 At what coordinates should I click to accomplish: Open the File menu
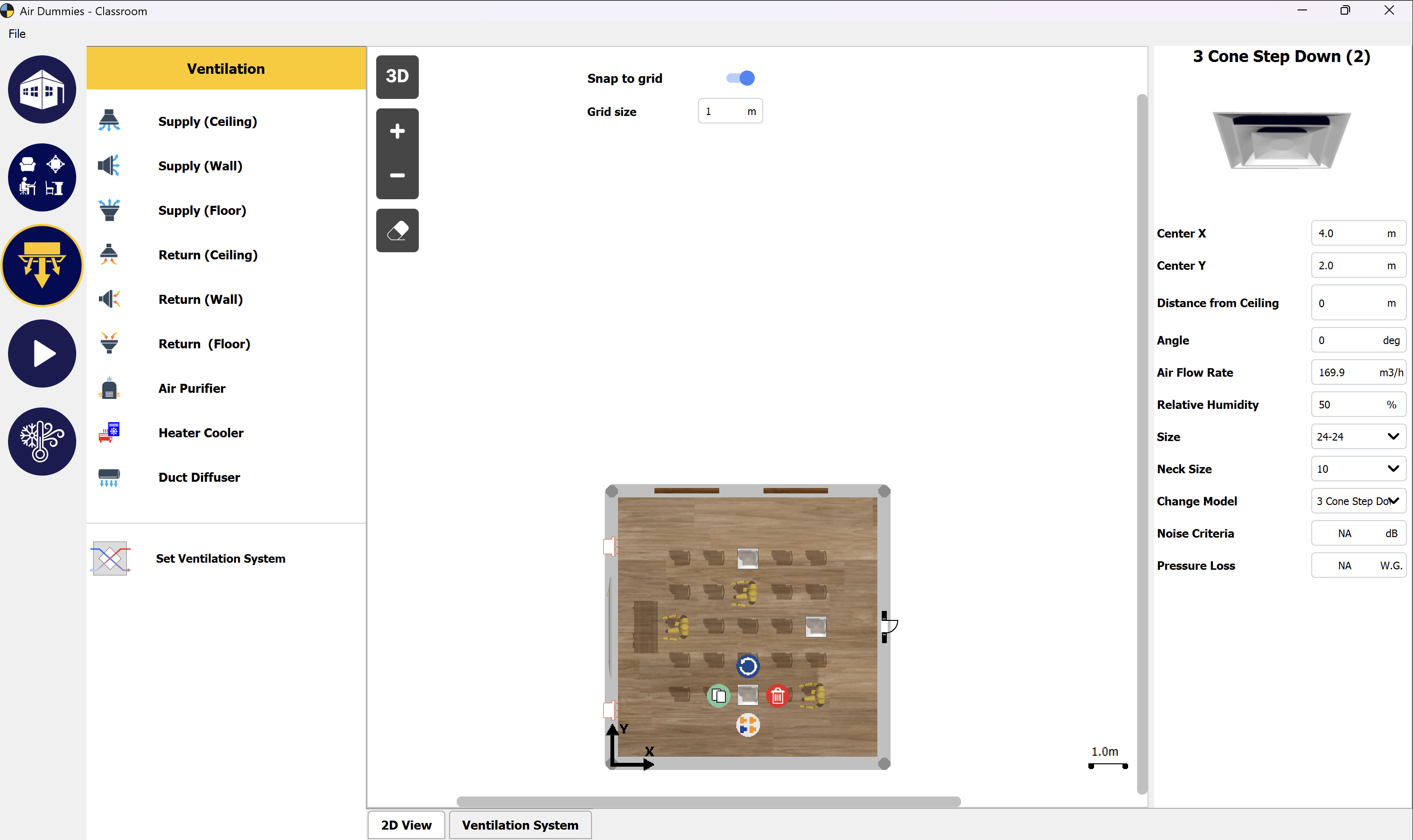[17, 34]
